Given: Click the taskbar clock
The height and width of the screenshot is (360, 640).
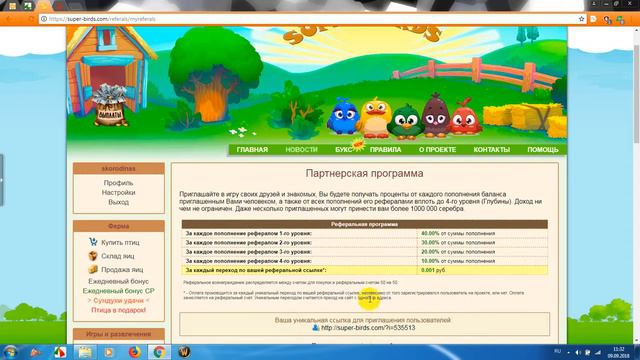Looking at the screenshot, I should click(619, 352).
